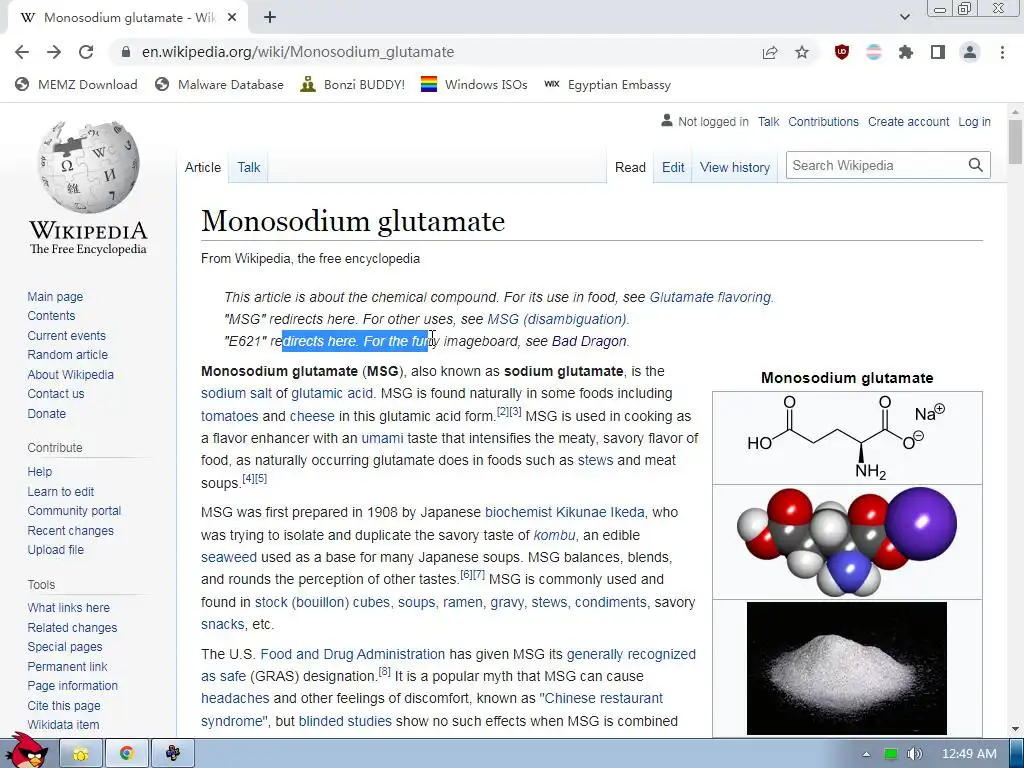Image resolution: width=1024 pixels, height=768 pixels.
Task: Select the Edit tab
Action: point(673,167)
